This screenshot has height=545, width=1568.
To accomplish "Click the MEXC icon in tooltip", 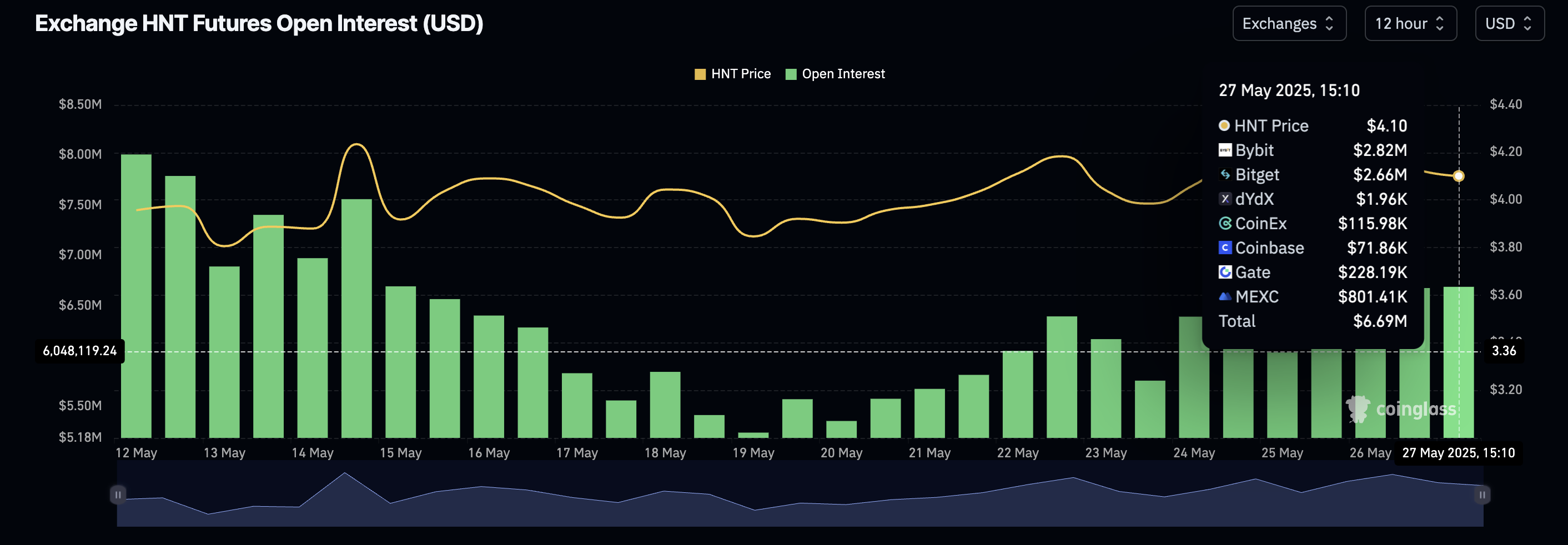I will point(1225,296).
